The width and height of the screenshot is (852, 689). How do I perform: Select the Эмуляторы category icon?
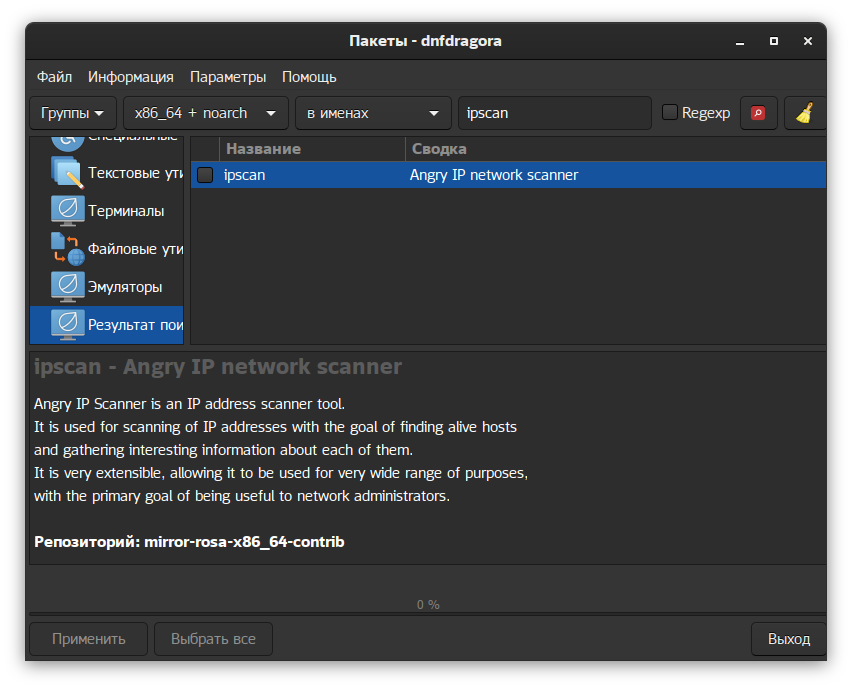point(67,287)
